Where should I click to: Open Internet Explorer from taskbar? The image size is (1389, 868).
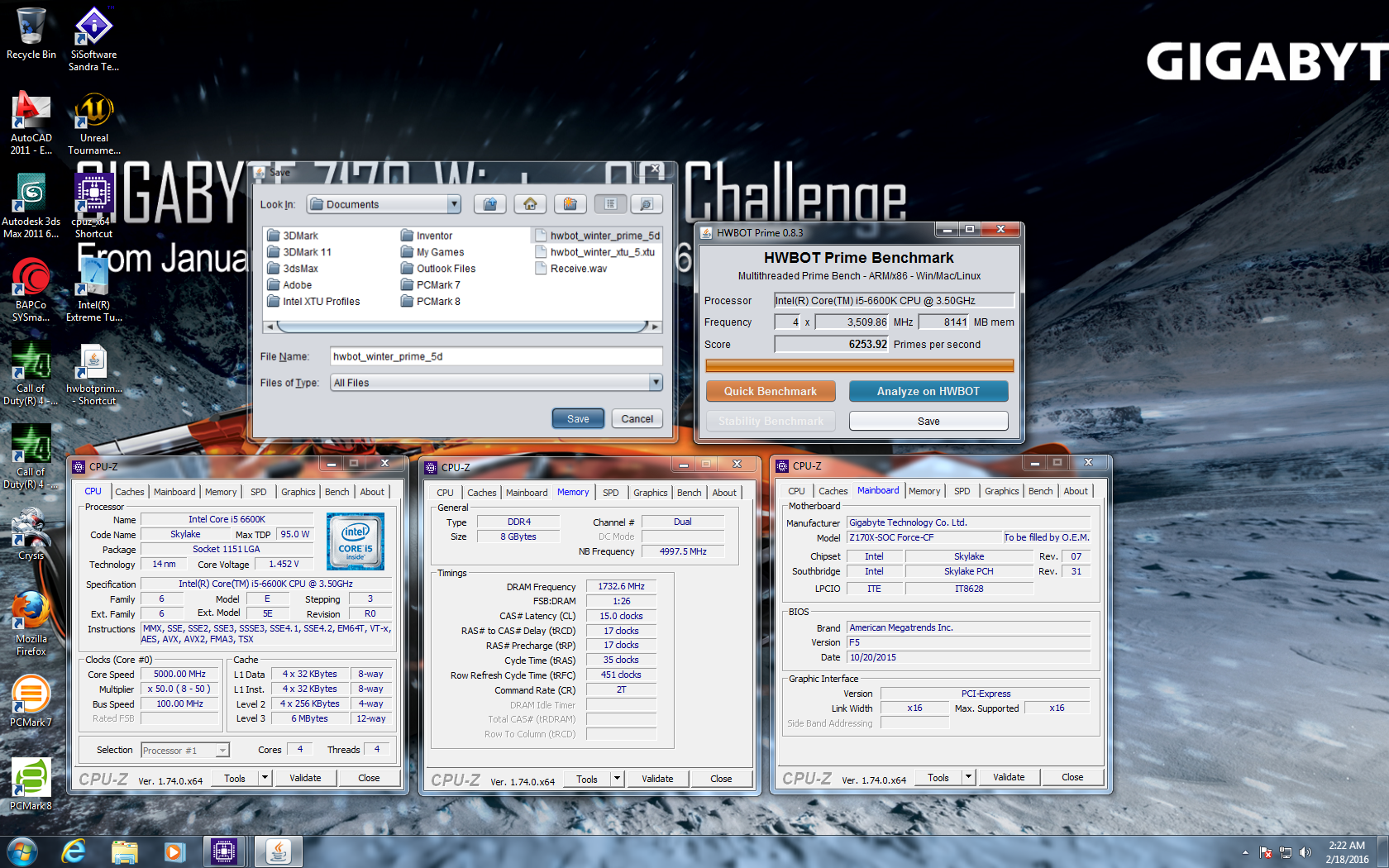74,851
